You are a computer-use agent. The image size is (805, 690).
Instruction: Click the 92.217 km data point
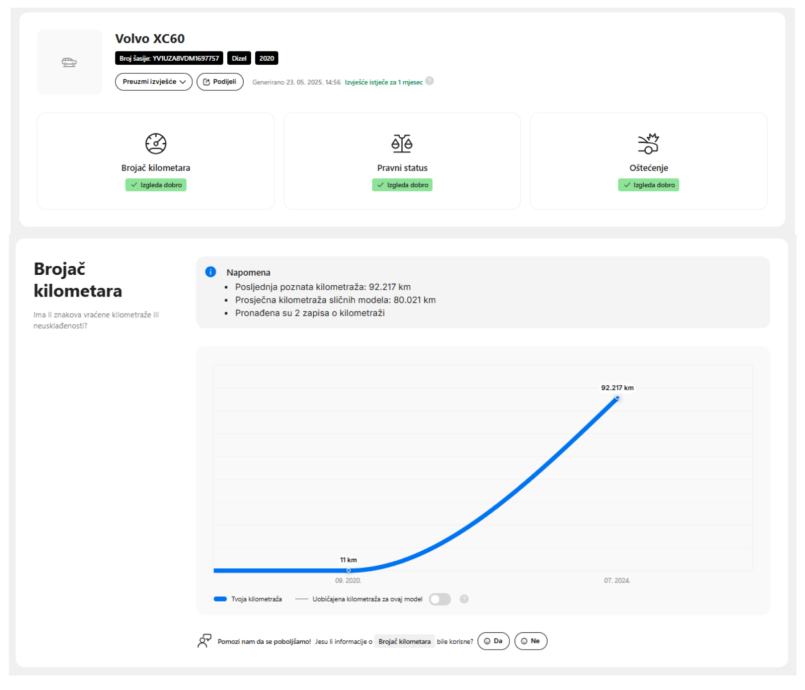click(617, 398)
